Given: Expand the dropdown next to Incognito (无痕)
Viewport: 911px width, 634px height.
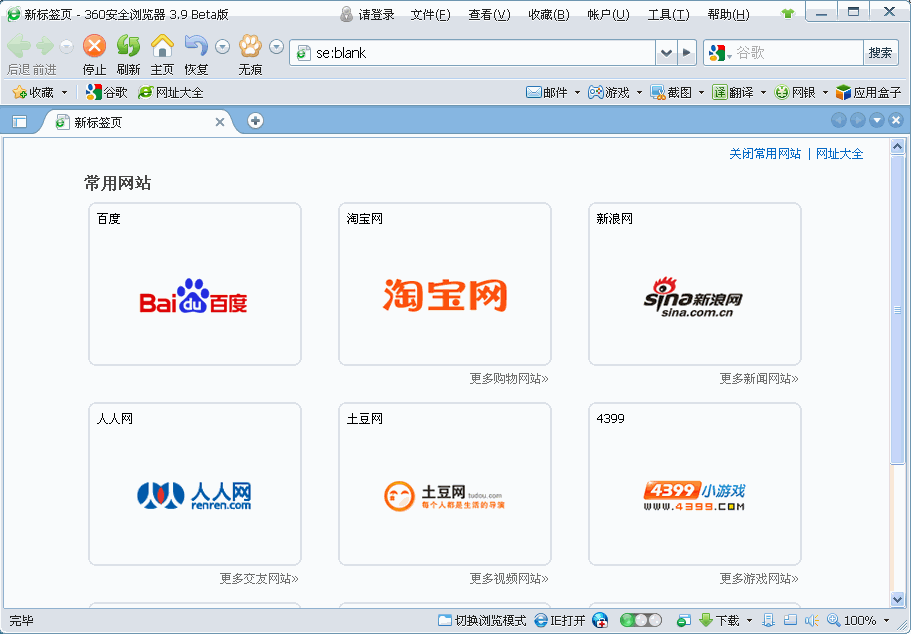Looking at the screenshot, I should click(x=277, y=46).
